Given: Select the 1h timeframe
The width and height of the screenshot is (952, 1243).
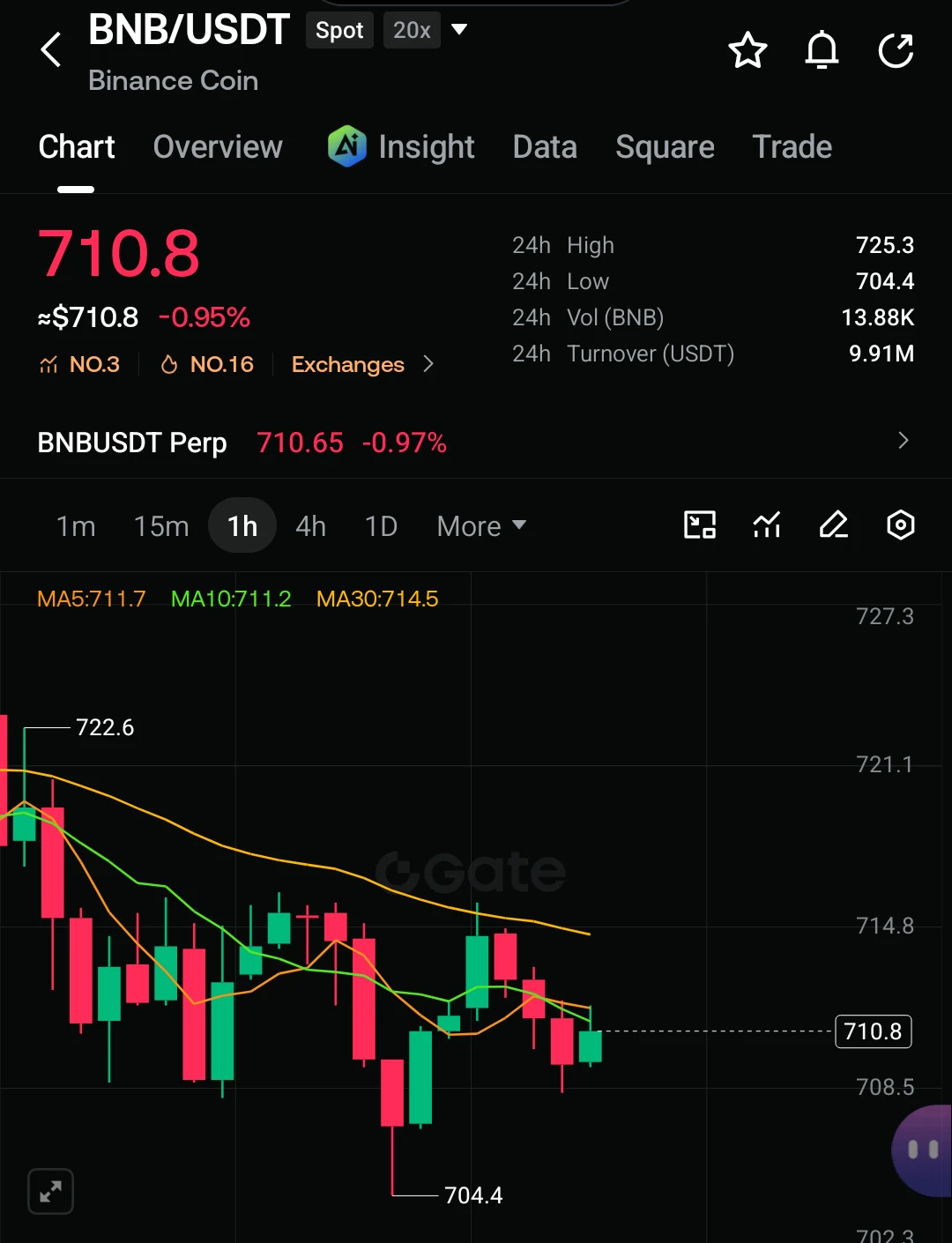Looking at the screenshot, I should (x=242, y=526).
